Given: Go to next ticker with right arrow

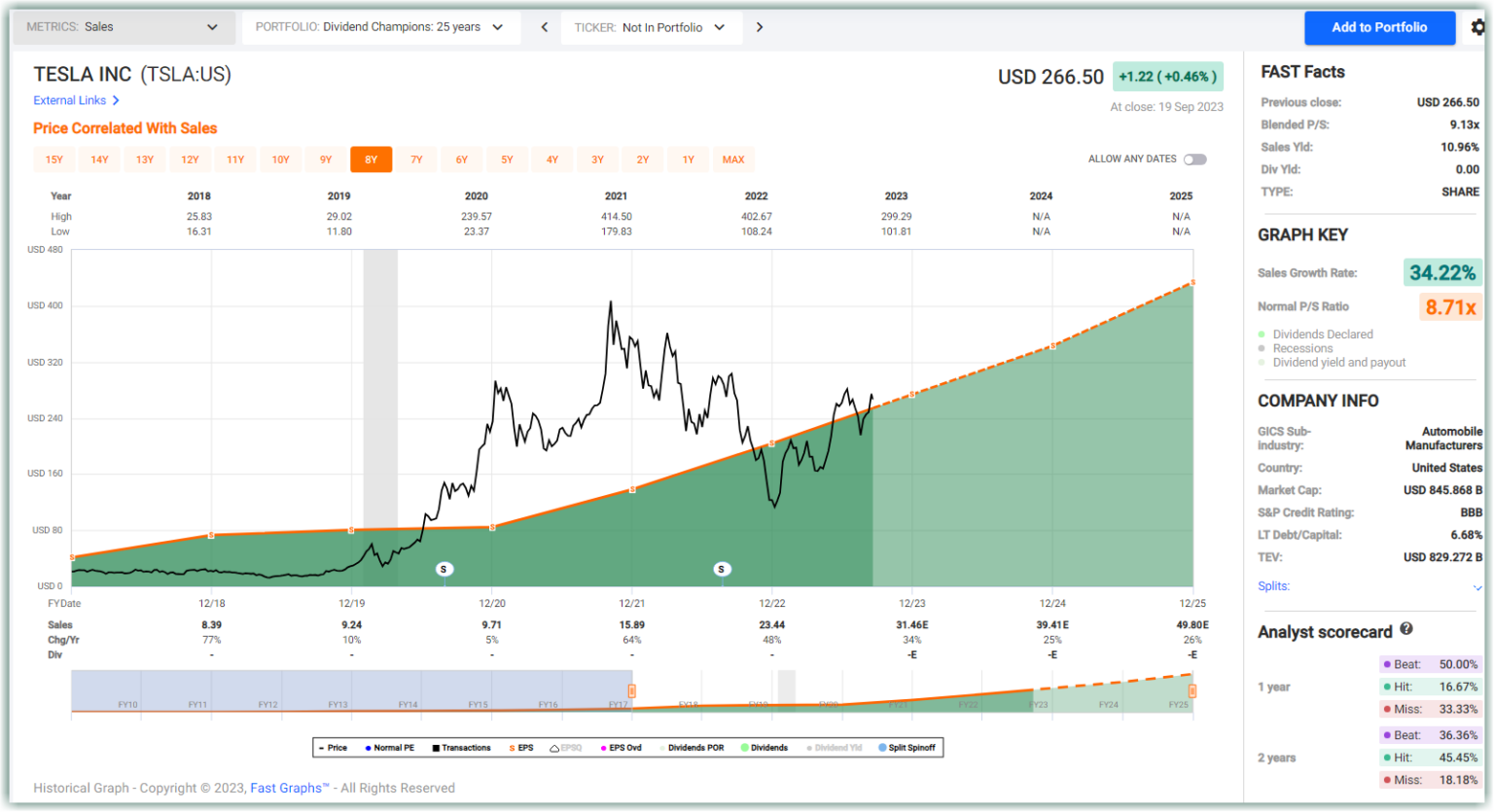Looking at the screenshot, I should (x=760, y=27).
